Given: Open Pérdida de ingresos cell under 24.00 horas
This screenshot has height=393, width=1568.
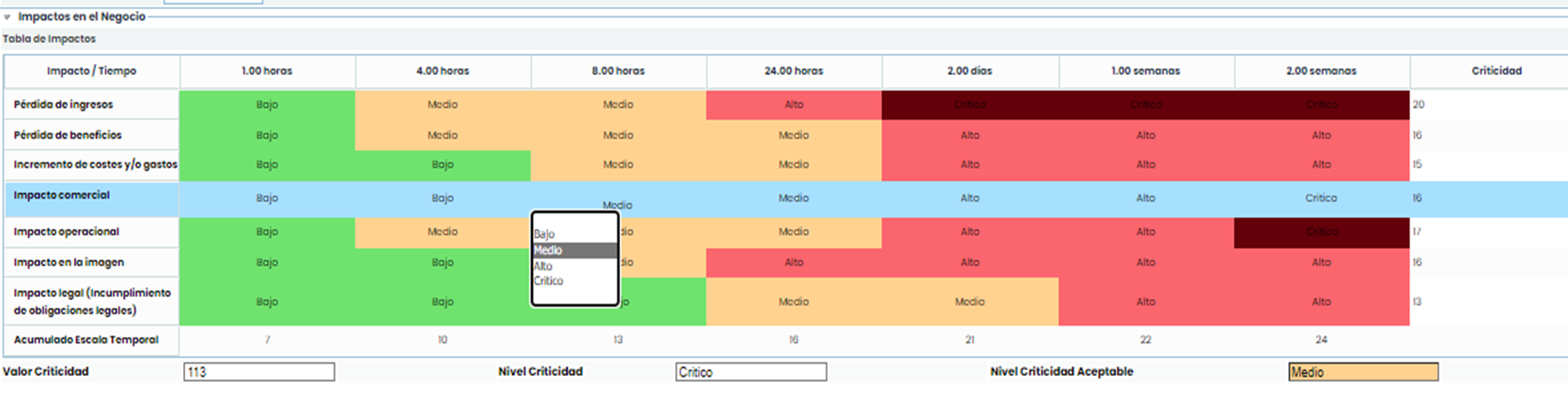Looking at the screenshot, I should 793,105.
